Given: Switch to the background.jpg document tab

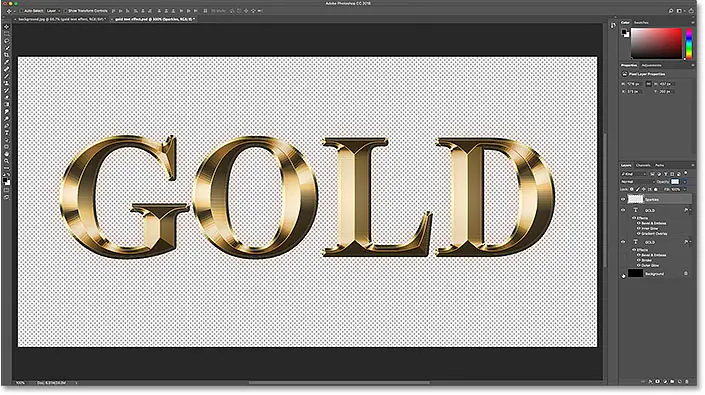Looking at the screenshot, I should [62, 19].
